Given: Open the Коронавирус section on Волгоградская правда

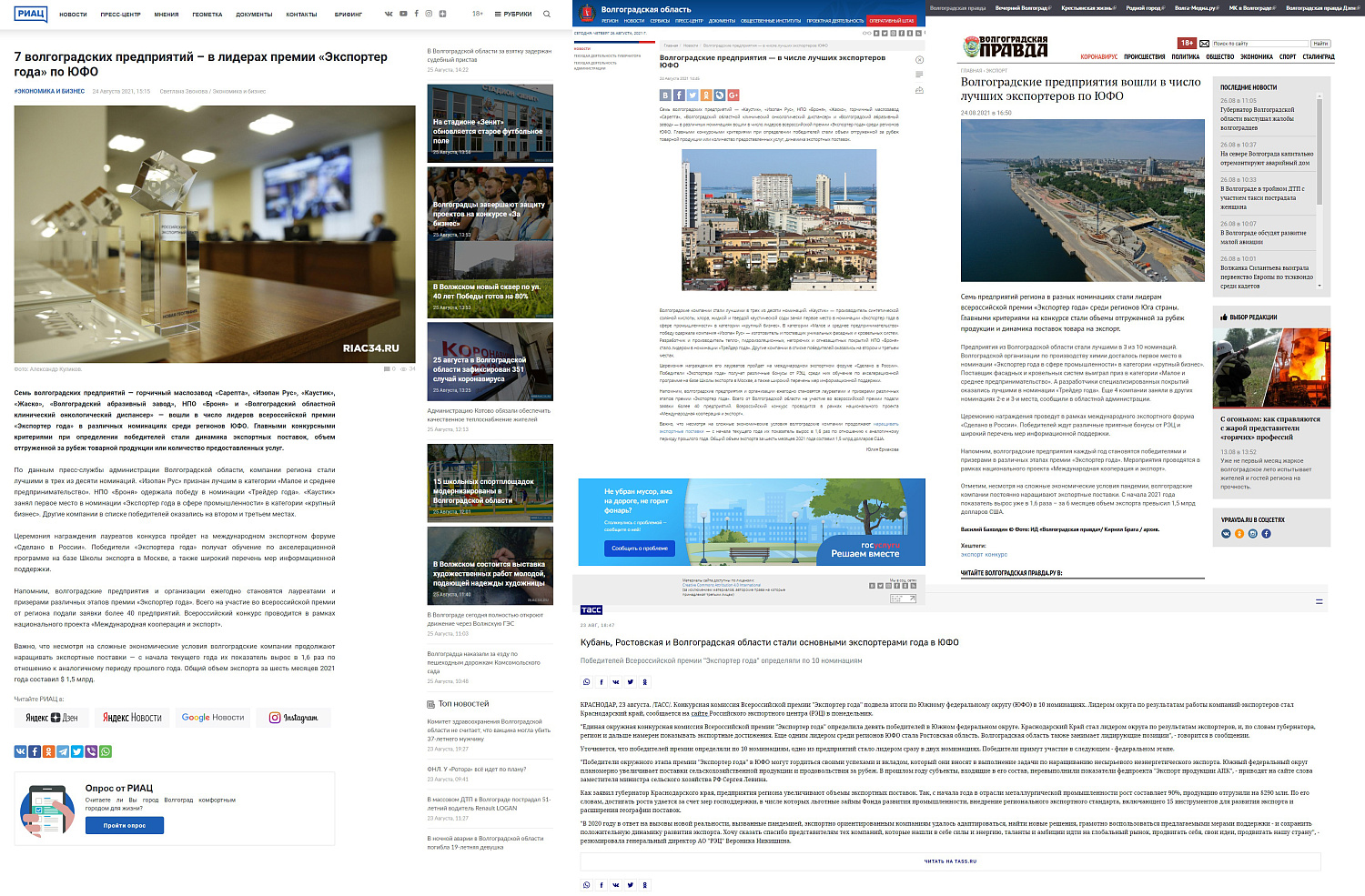Looking at the screenshot, I should point(1098,57).
